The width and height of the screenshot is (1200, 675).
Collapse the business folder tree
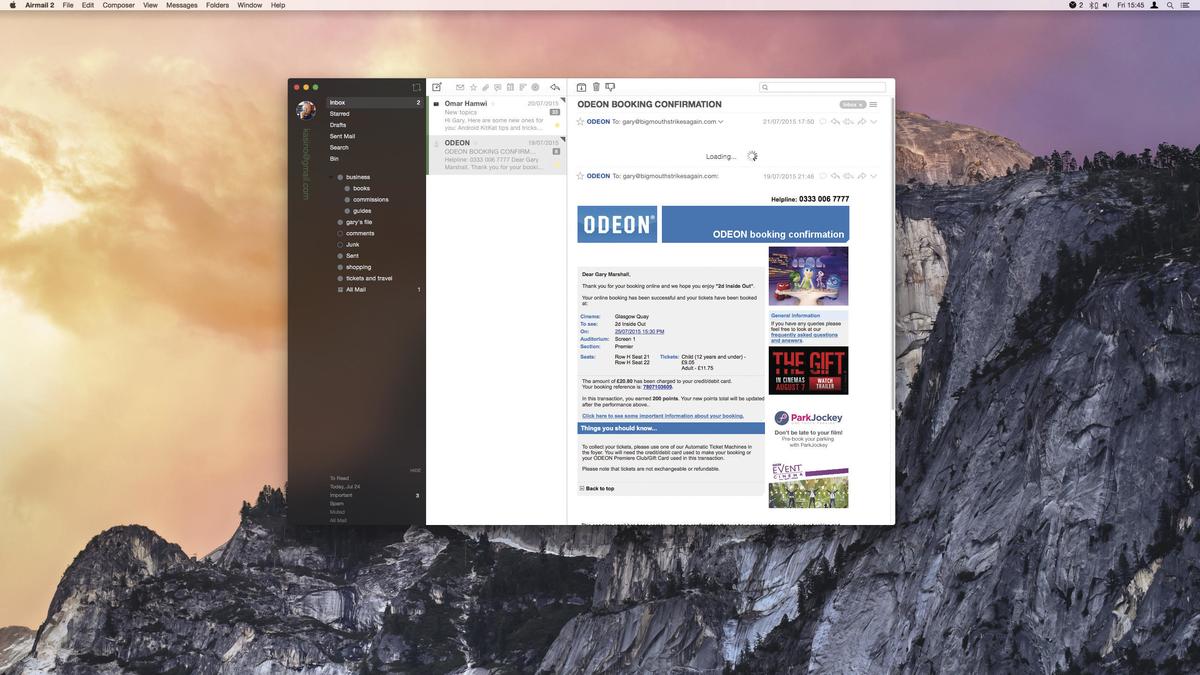pos(331,177)
